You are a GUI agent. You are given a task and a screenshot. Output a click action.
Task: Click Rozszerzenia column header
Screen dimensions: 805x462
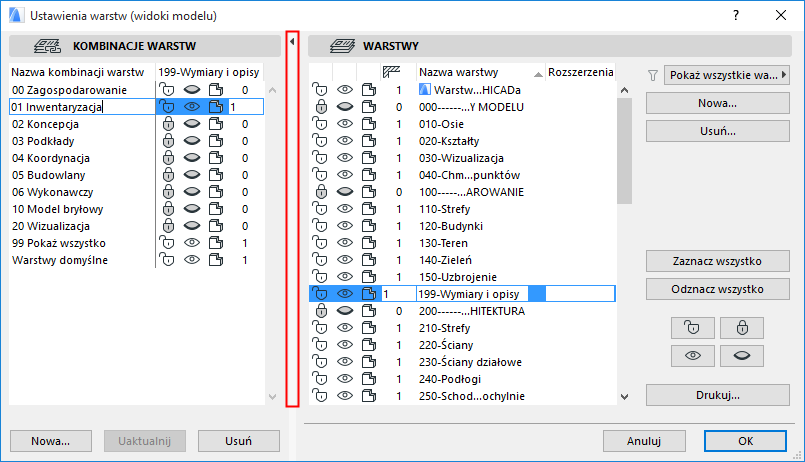[580, 72]
